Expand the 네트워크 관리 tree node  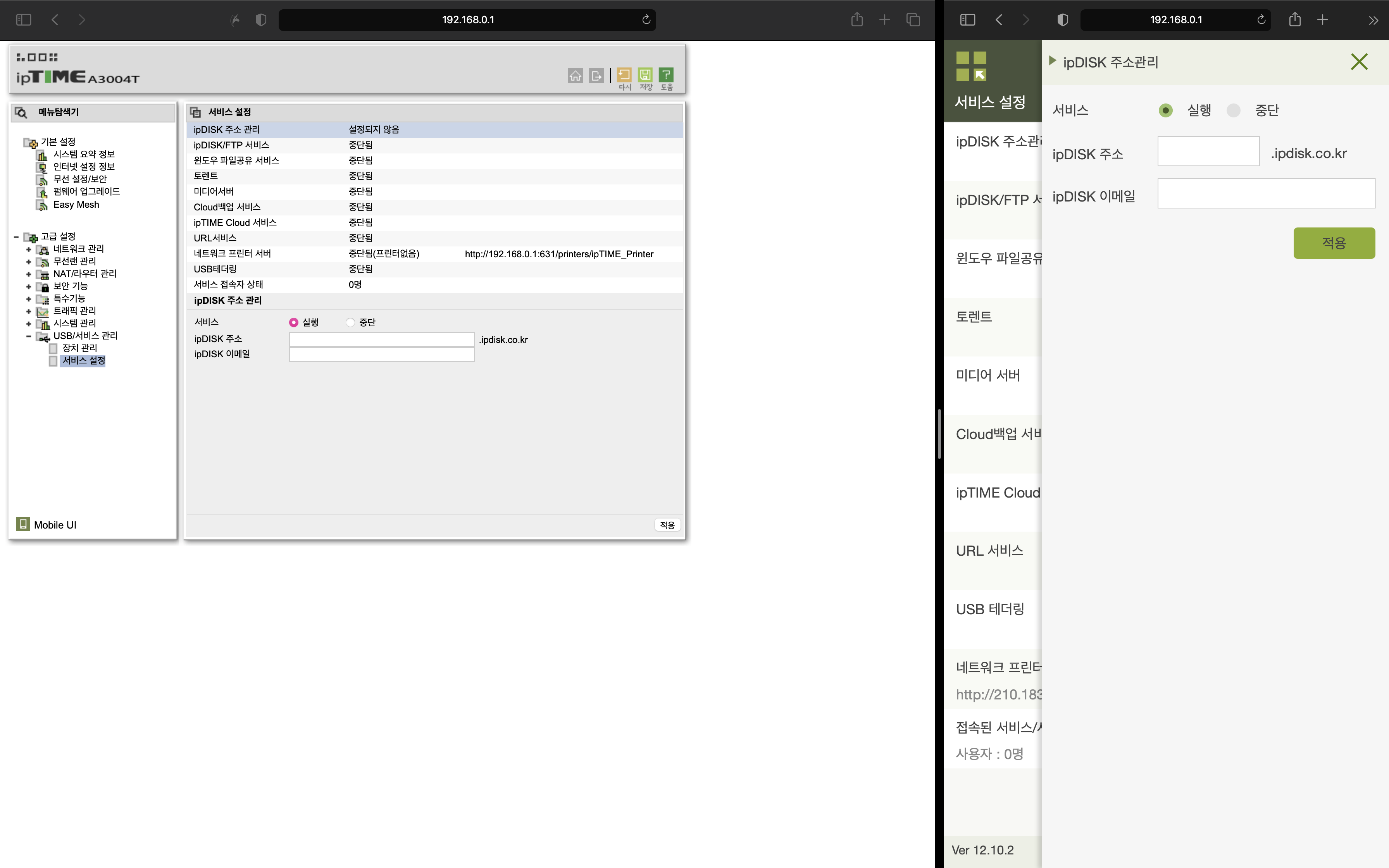click(x=29, y=249)
